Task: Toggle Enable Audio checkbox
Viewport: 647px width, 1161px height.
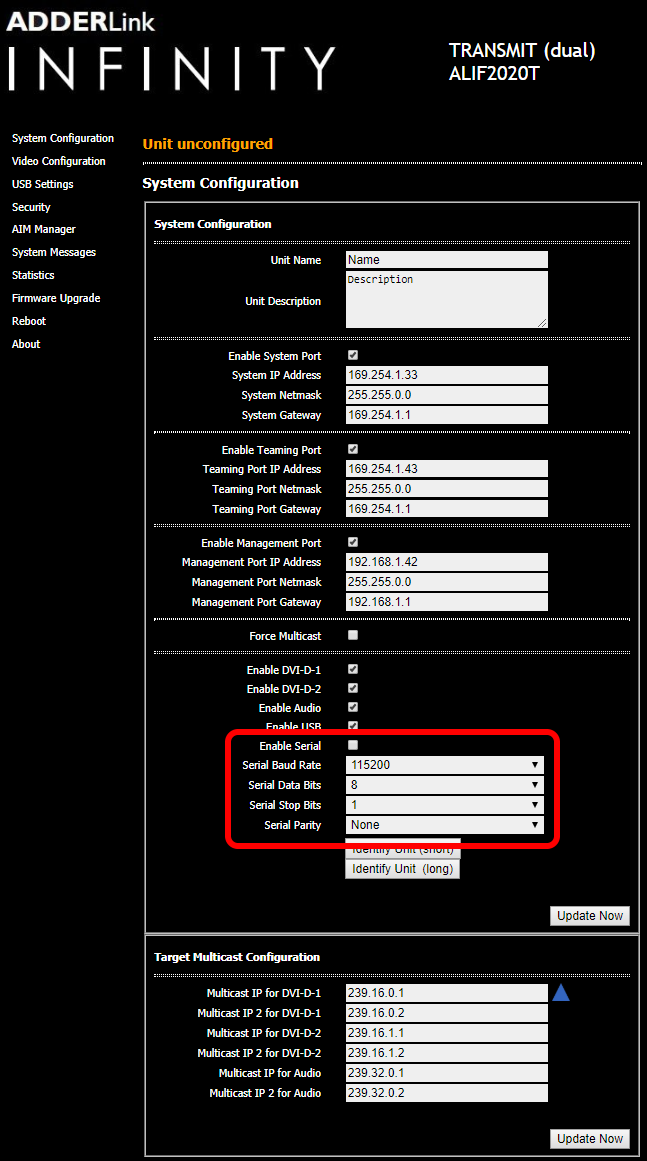Action: point(353,708)
